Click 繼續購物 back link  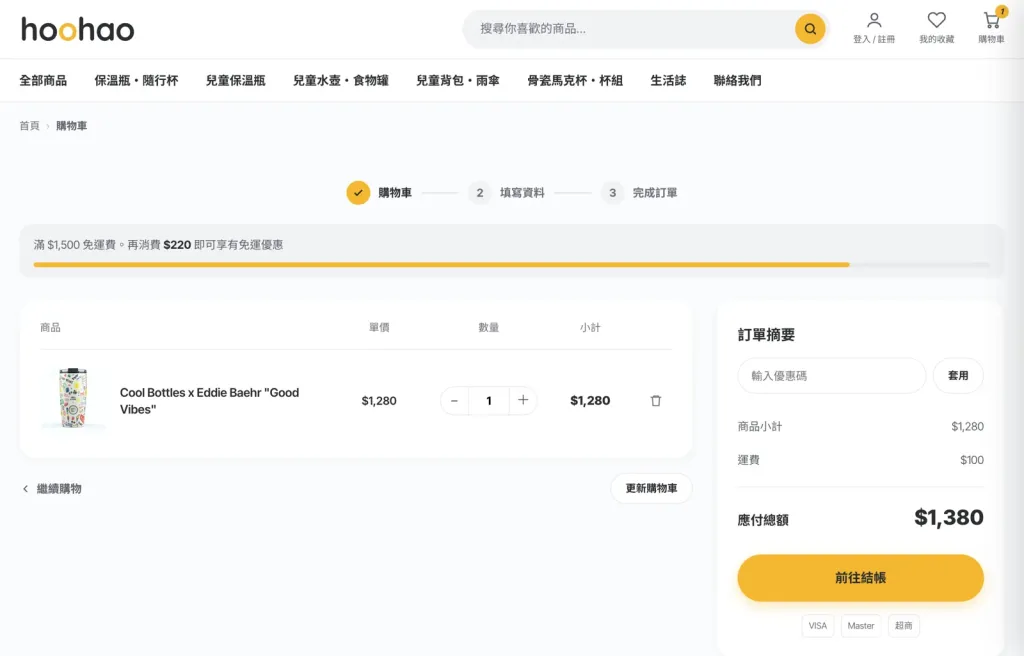pyautogui.click(x=52, y=489)
